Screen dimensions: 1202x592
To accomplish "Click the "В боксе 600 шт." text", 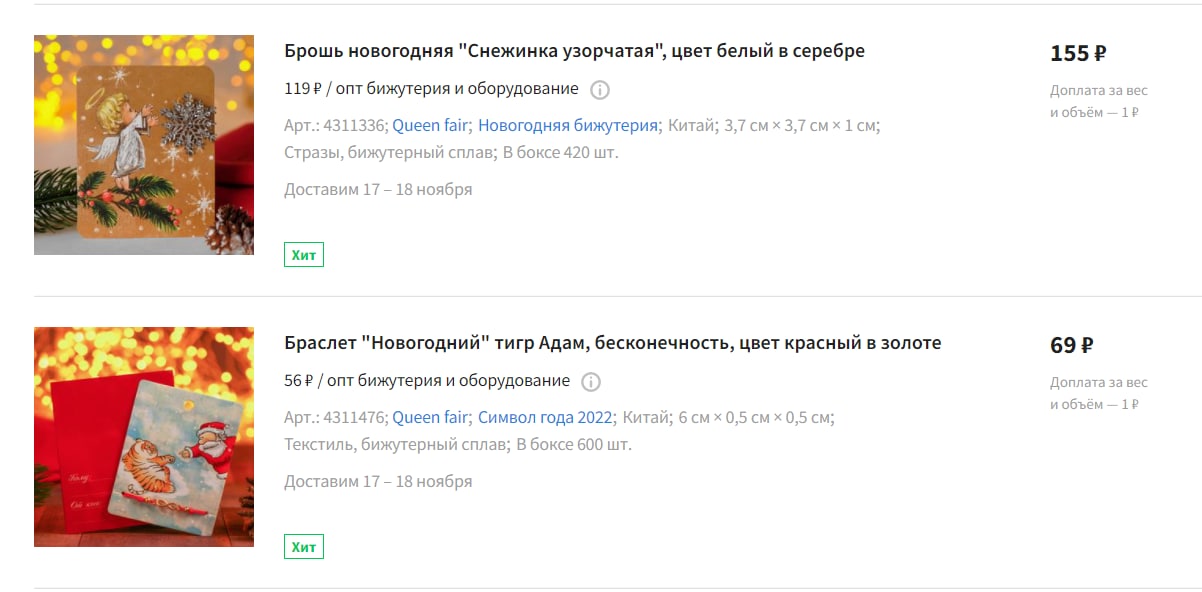I will 574,445.
